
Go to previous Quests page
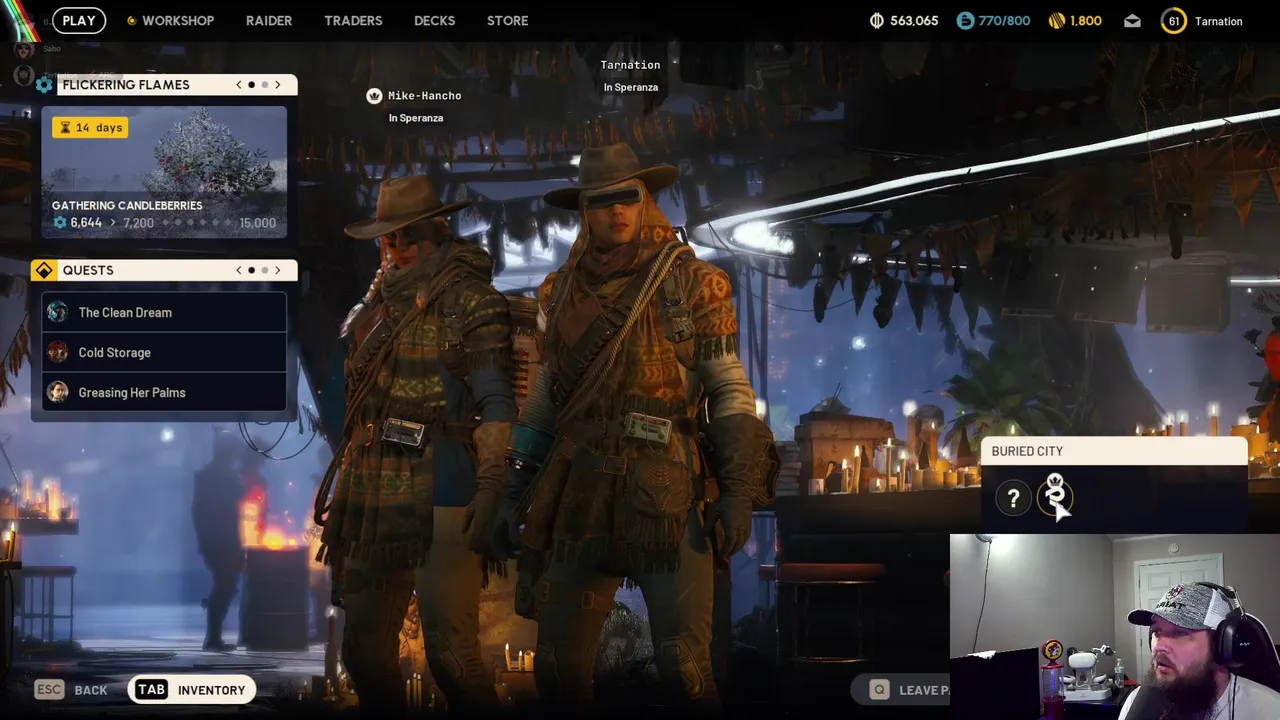click(x=238, y=270)
